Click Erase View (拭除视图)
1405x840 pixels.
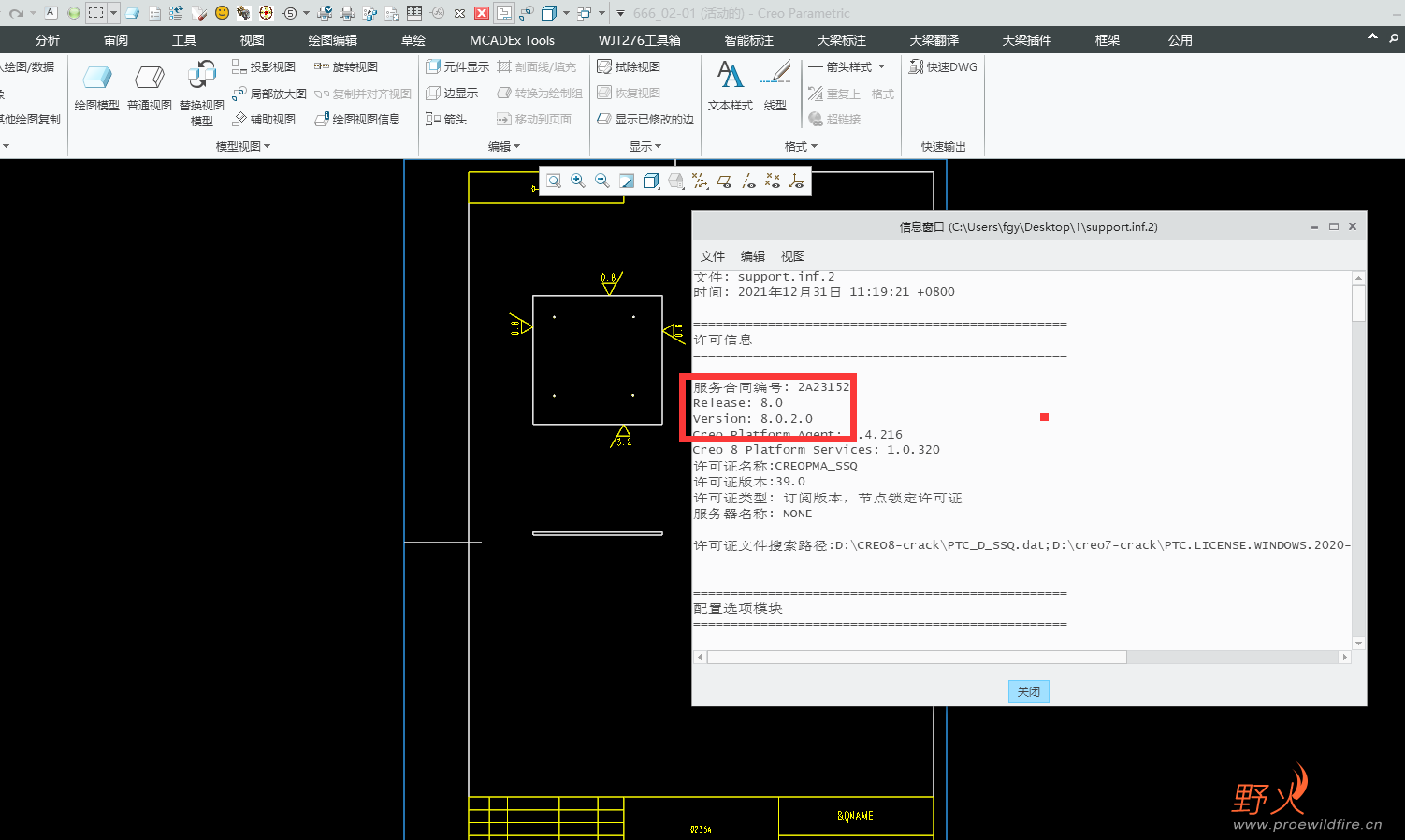tap(629, 66)
